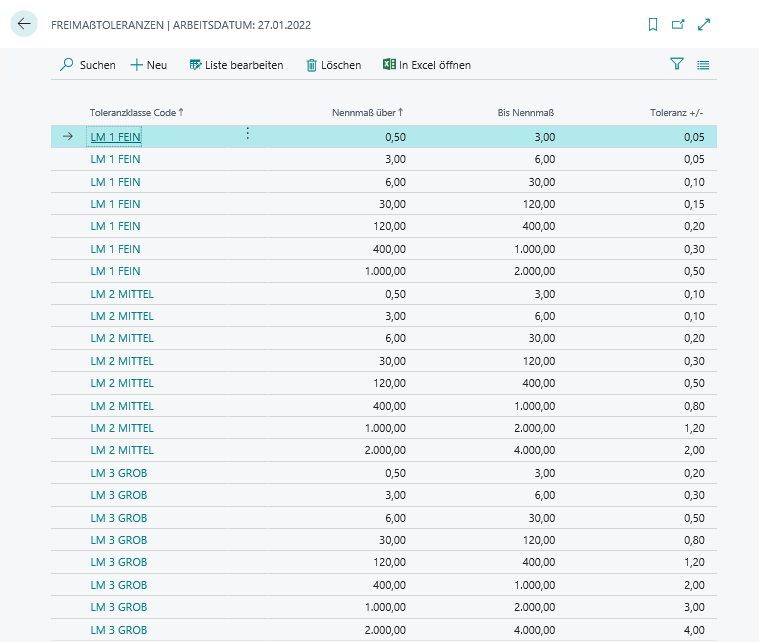
Task: Click the back arrow button
Action: 24,24
